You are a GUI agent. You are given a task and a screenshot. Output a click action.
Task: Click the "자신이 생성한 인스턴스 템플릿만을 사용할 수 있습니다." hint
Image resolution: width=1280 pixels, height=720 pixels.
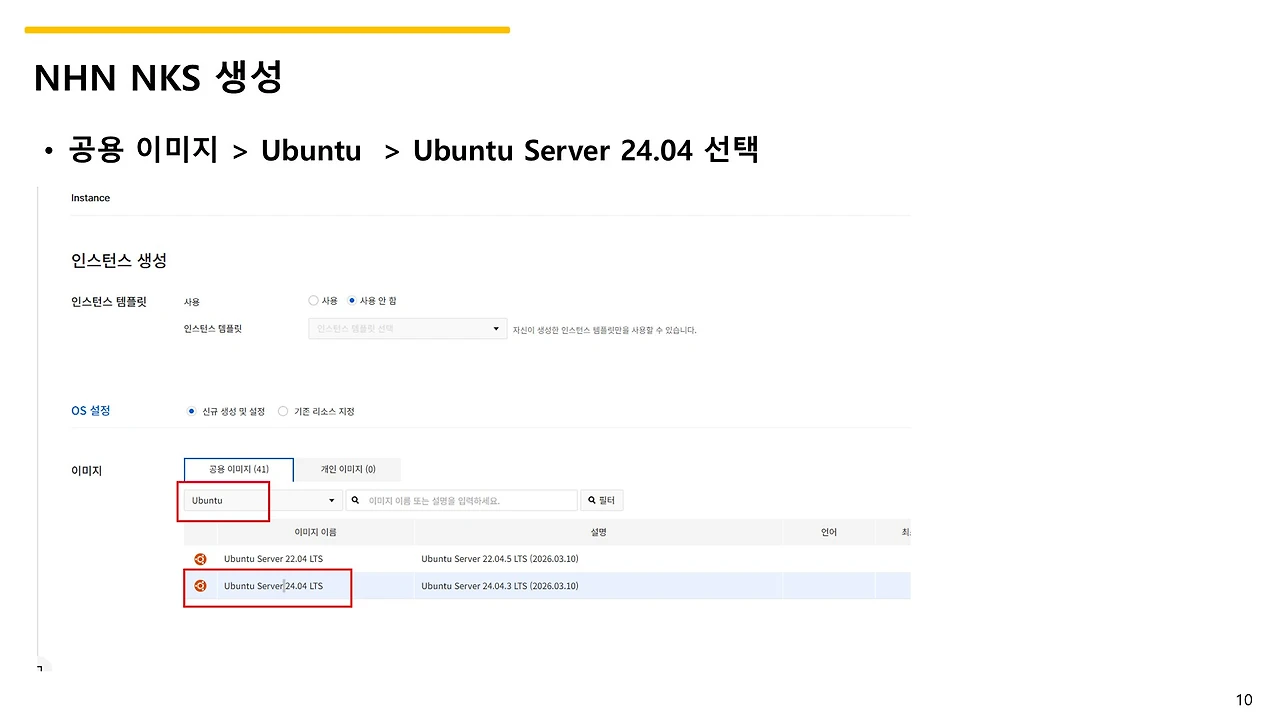605,330
